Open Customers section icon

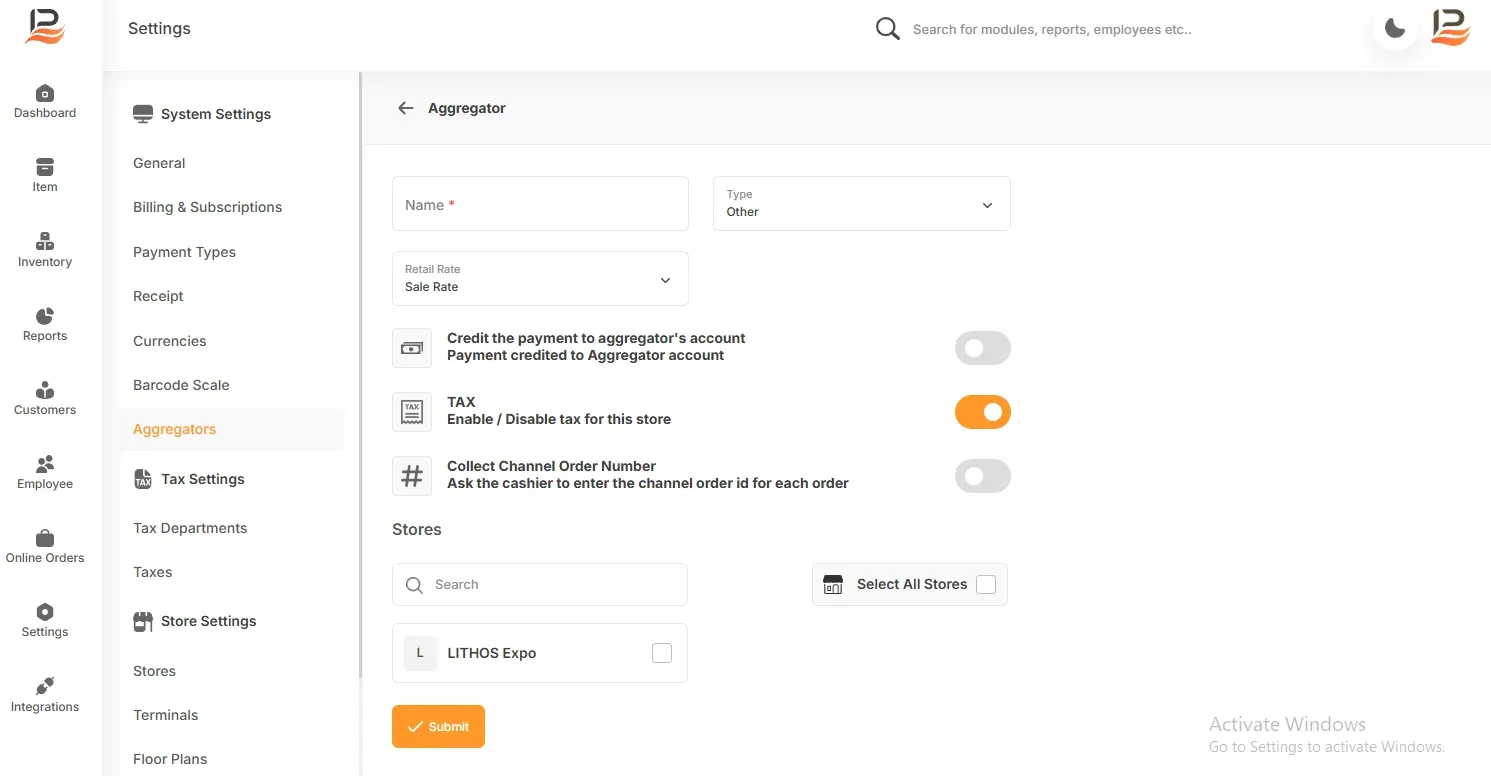coord(45,390)
